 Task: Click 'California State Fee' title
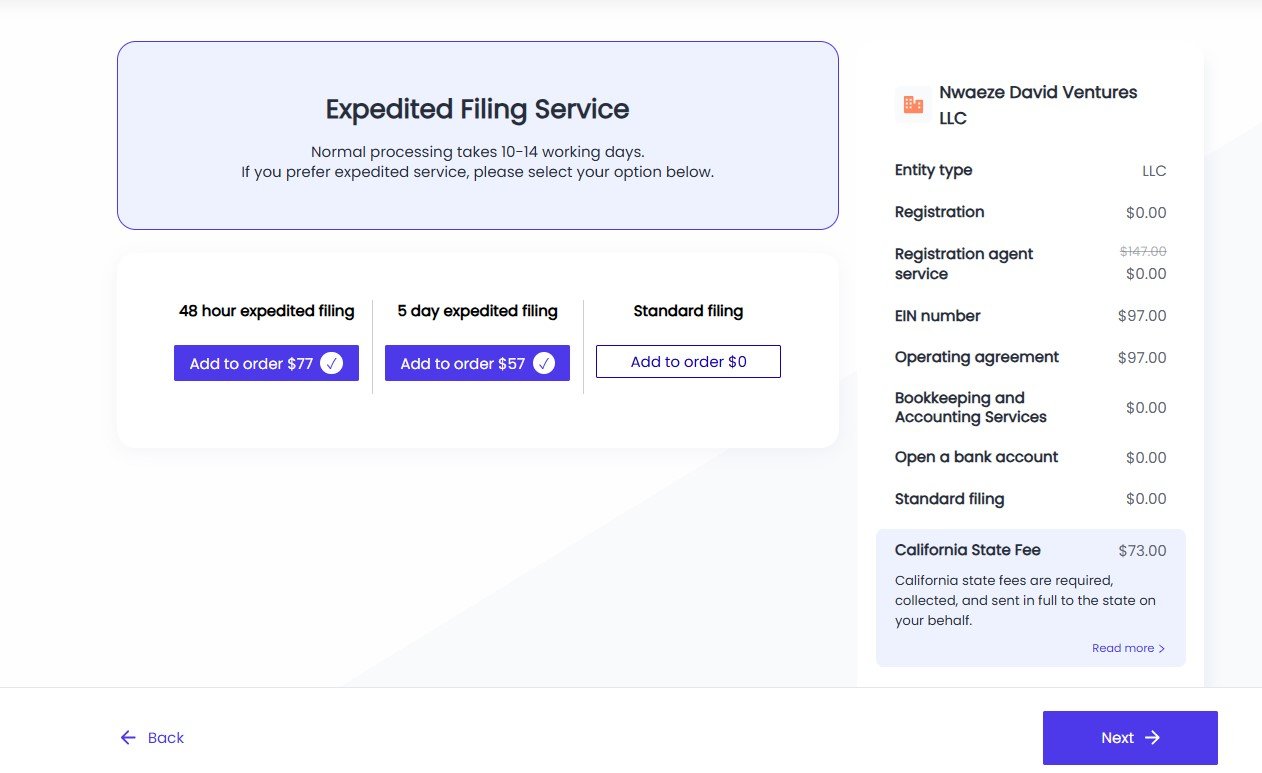point(967,550)
